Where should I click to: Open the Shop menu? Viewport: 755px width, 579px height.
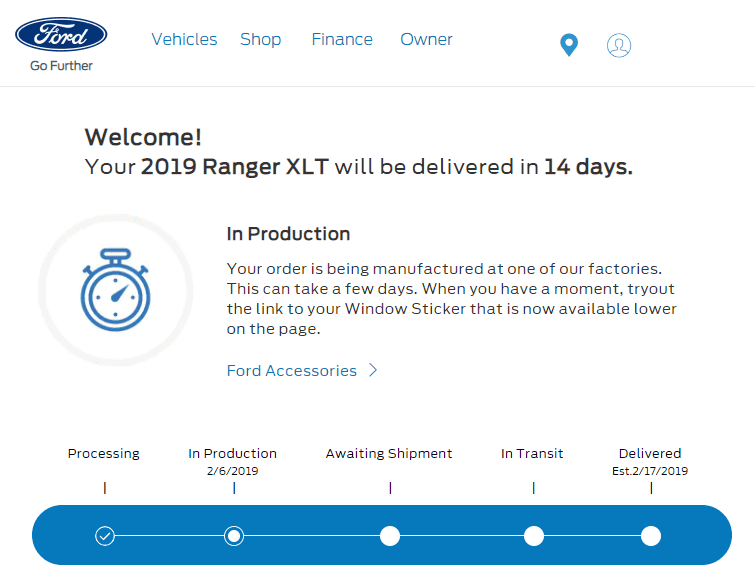pyautogui.click(x=260, y=39)
